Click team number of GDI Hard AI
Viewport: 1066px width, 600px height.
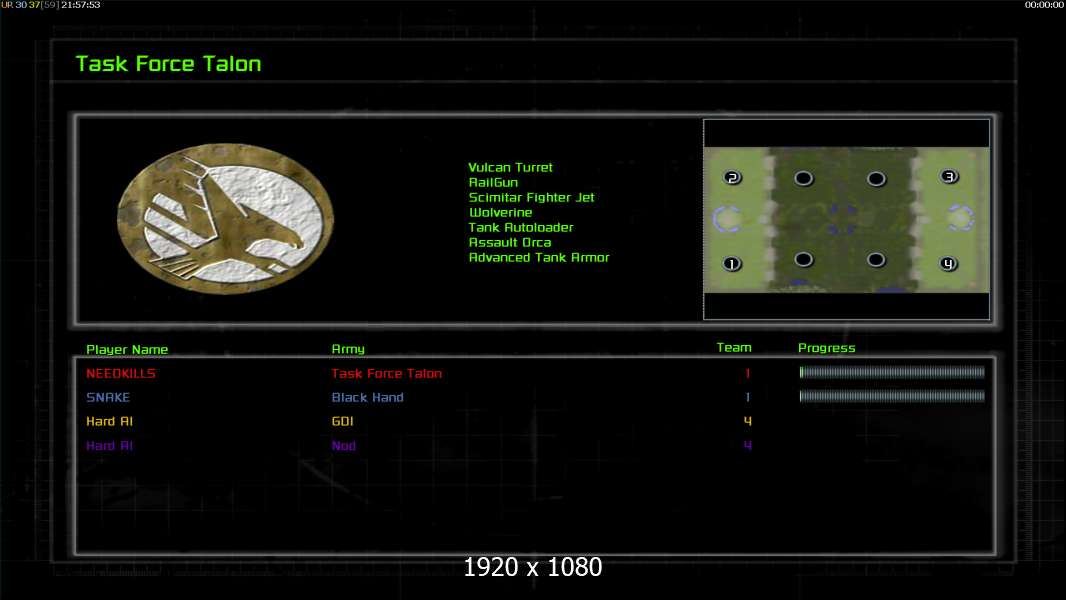tap(748, 421)
